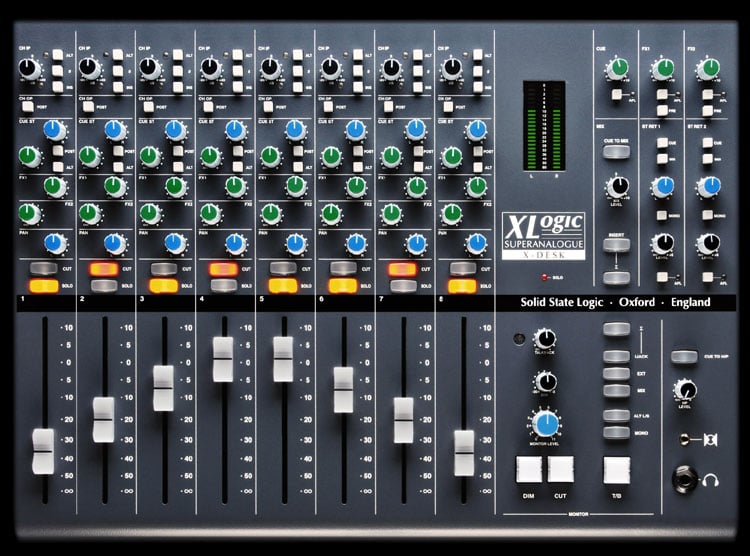Toggle channel 5 CUE ST ALT button
The image size is (750, 556).
pos(298,167)
